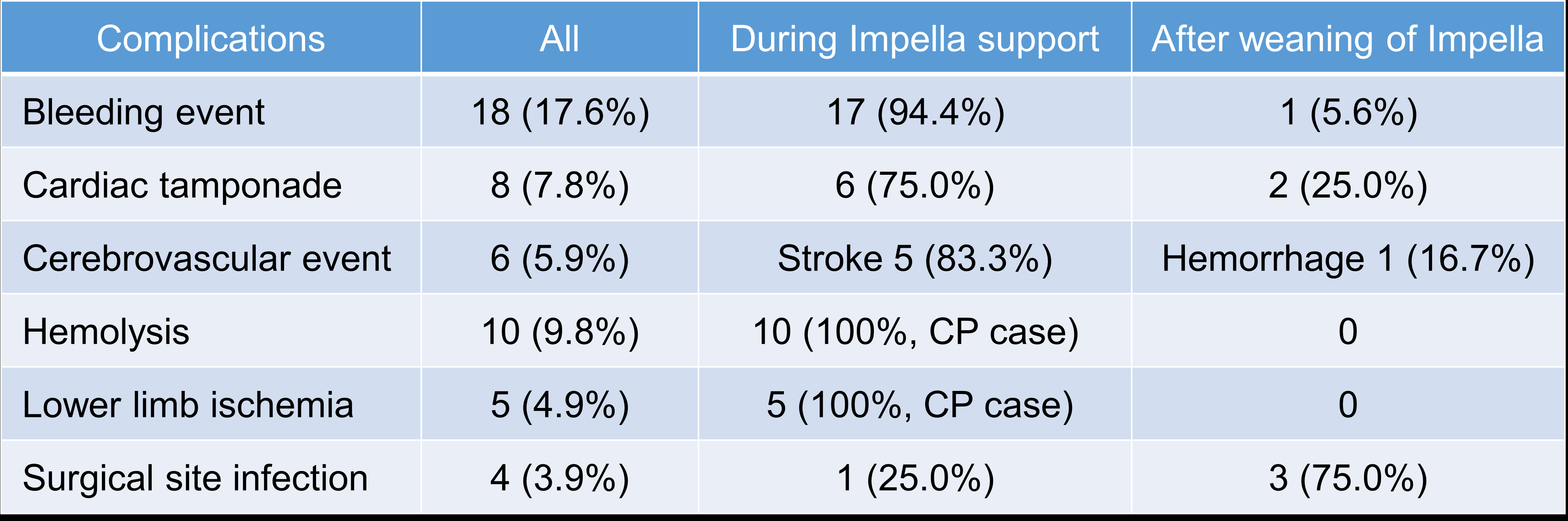This screenshot has width=1568, height=521.
Task: Click the 3 (75.0%) cell
Action: 1348,478
